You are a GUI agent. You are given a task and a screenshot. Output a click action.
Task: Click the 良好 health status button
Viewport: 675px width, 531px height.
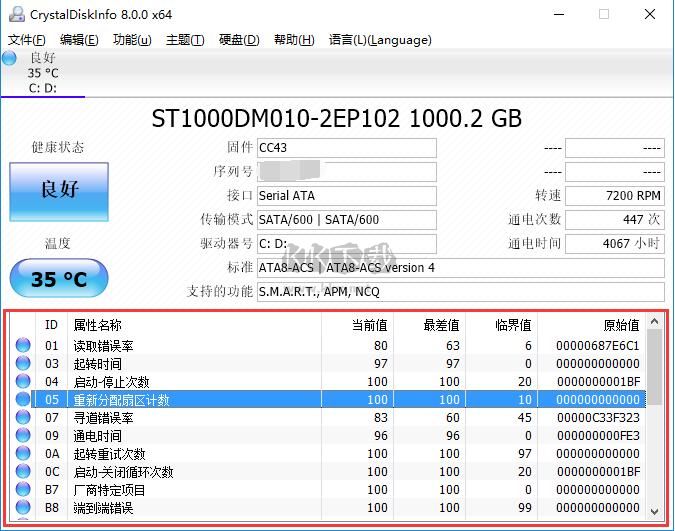click(x=59, y=192)
